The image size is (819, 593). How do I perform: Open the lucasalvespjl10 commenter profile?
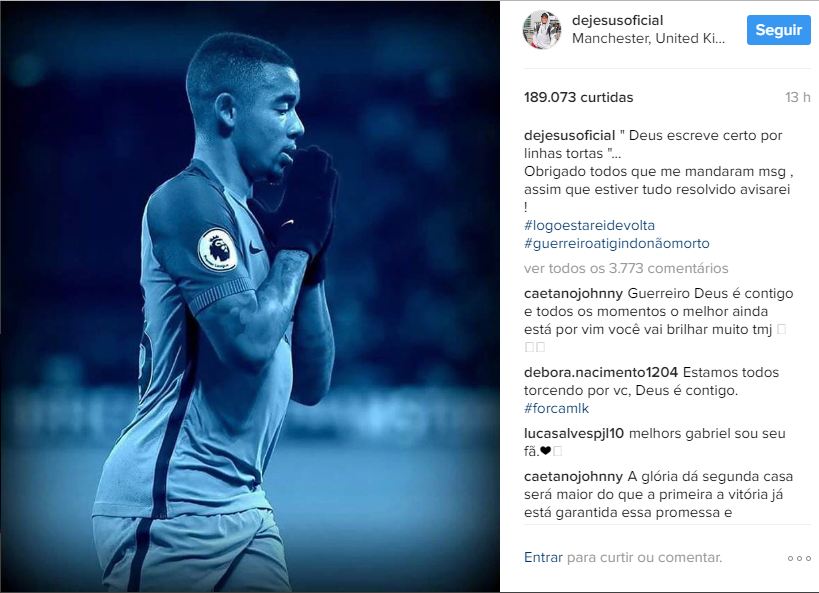click(x=574, y=434)
